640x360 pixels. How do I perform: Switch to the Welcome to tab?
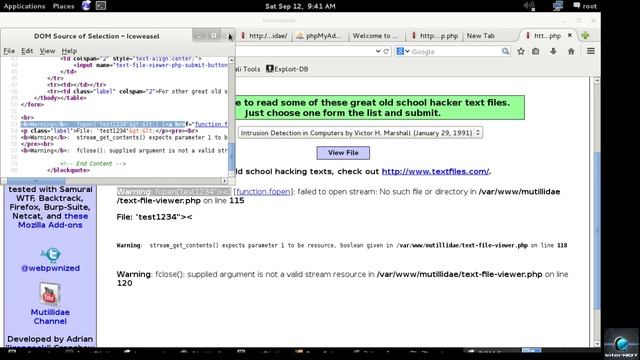(375, 36)
